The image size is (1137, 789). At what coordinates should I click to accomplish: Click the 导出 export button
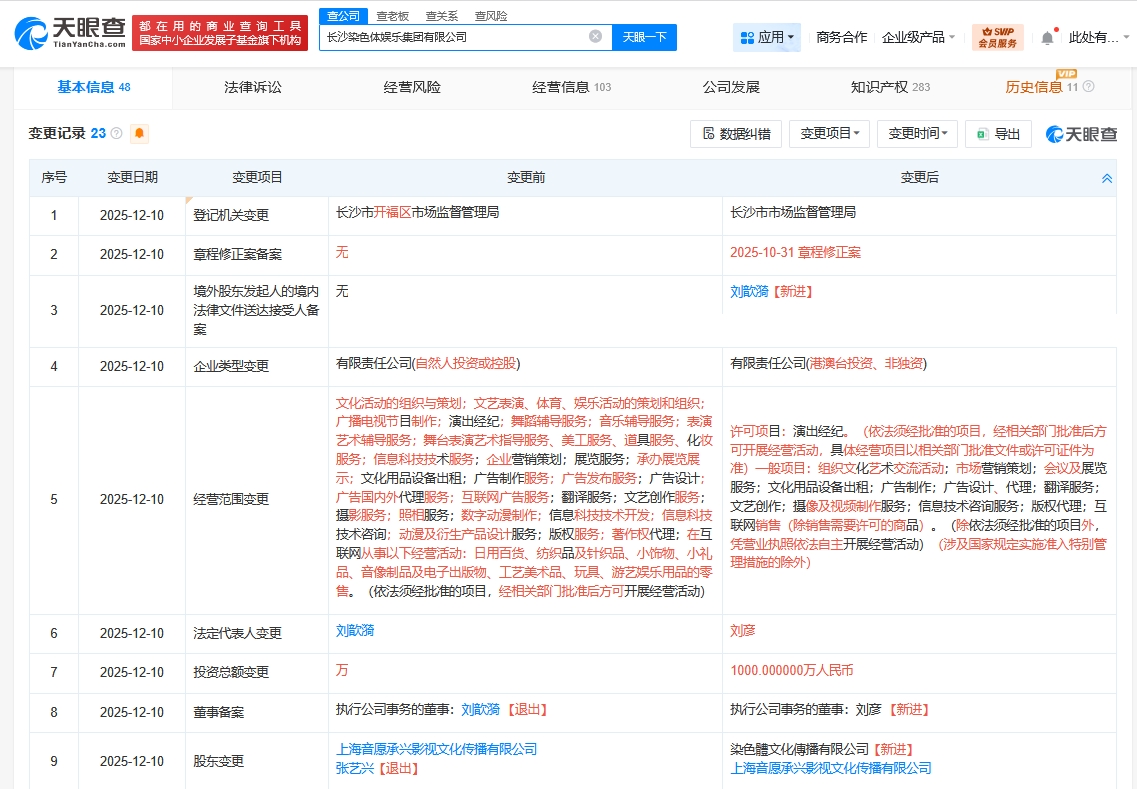[x=997, y=134]
